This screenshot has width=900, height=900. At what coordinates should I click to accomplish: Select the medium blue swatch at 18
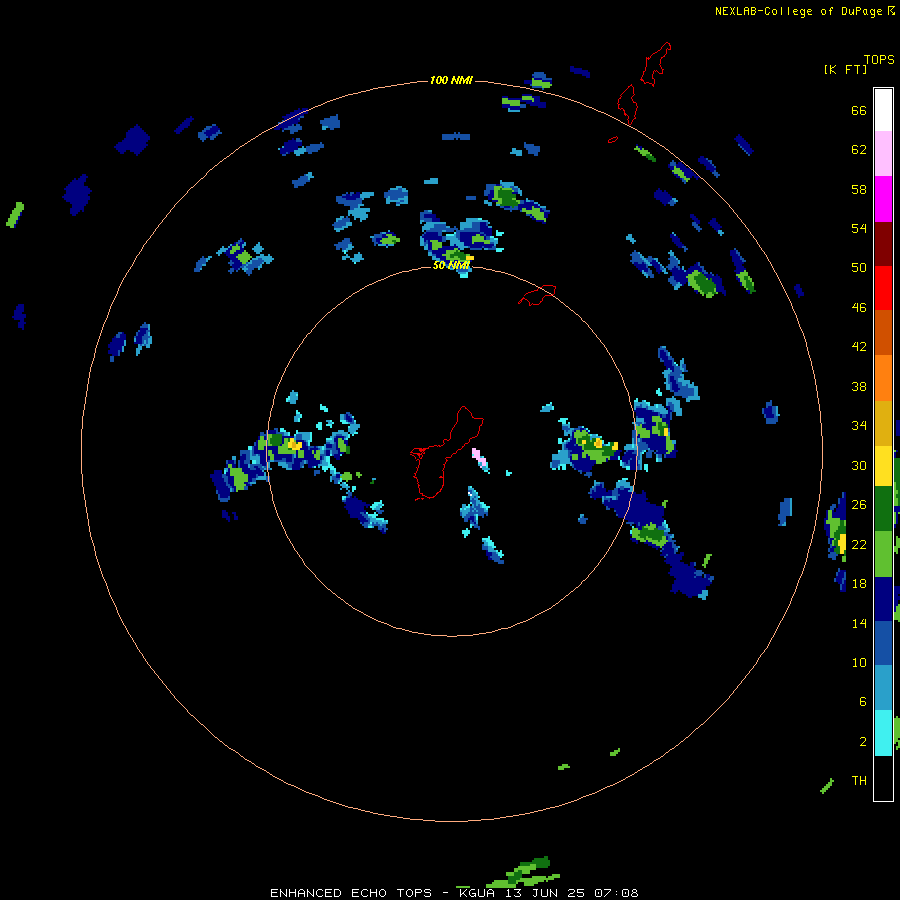coord(883,643)
